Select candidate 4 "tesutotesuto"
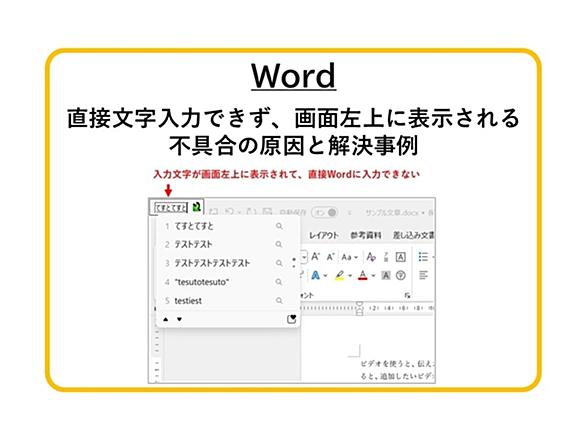This screenshot has width=586, height=440. pos(223,282)
